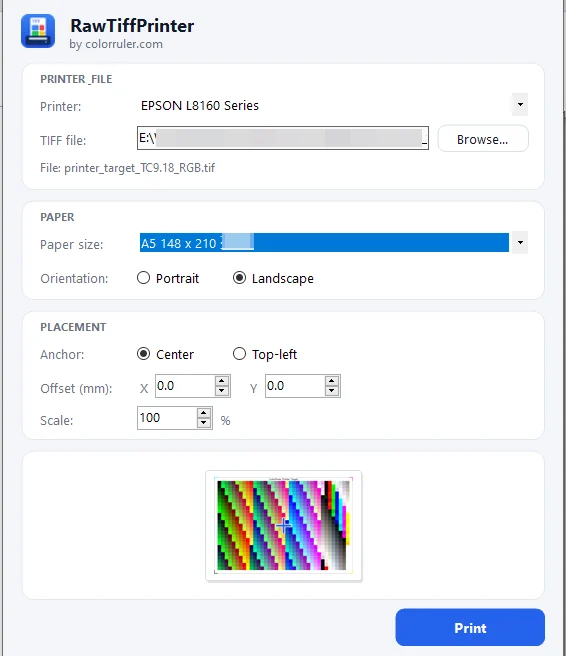Click the RawTiffPrinter title text

point(132,26)
